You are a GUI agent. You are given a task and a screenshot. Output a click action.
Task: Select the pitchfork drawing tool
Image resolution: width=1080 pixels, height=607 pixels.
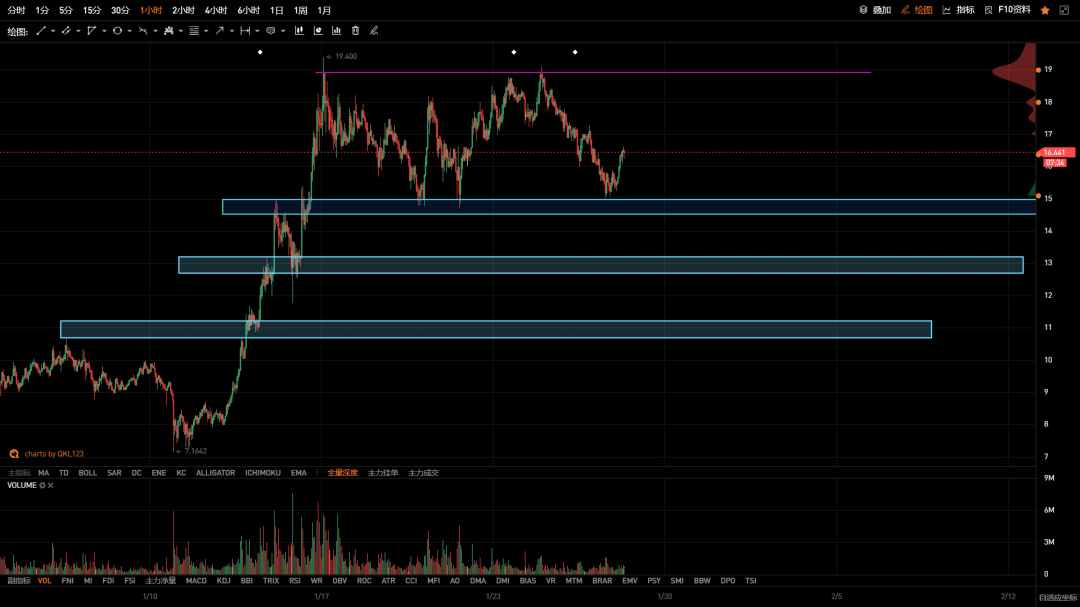[169, 31]
